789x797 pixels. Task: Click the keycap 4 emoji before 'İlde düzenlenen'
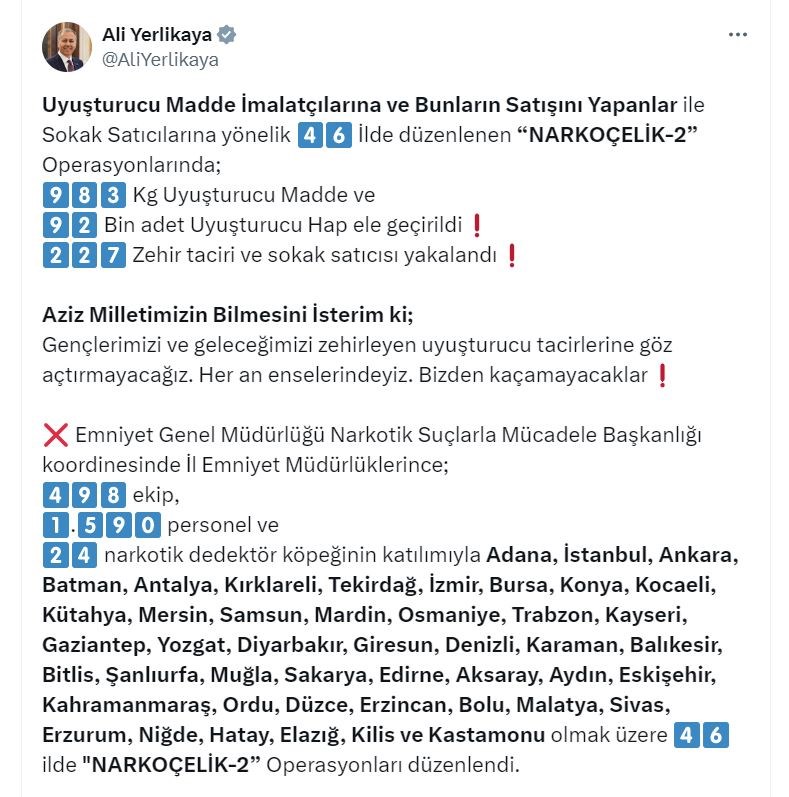[x=310, y=135]
